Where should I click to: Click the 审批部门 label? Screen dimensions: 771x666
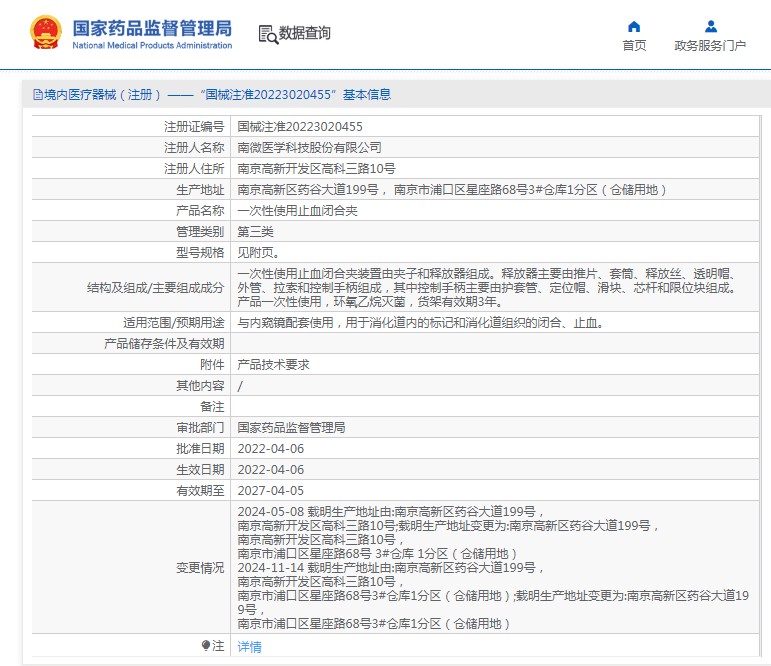tap(200, 427)
